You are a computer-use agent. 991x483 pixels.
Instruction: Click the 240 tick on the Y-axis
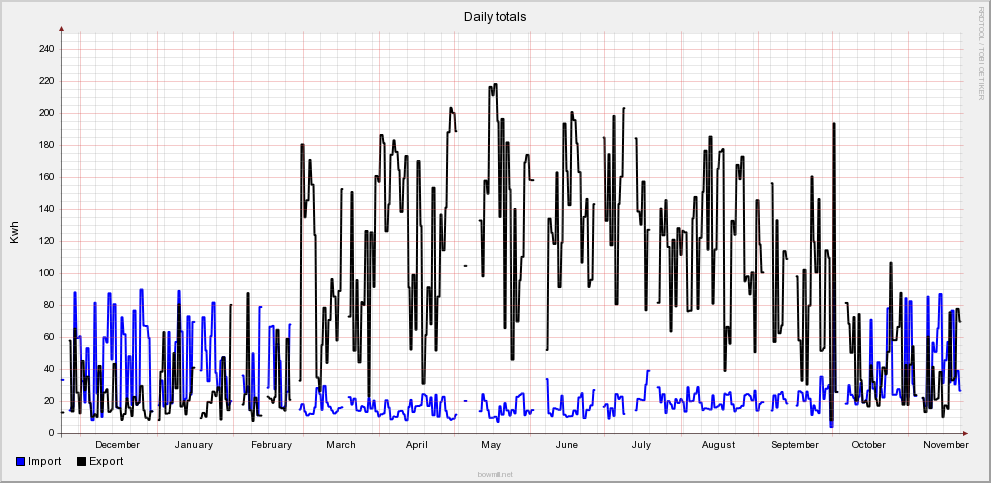(46, 49)
